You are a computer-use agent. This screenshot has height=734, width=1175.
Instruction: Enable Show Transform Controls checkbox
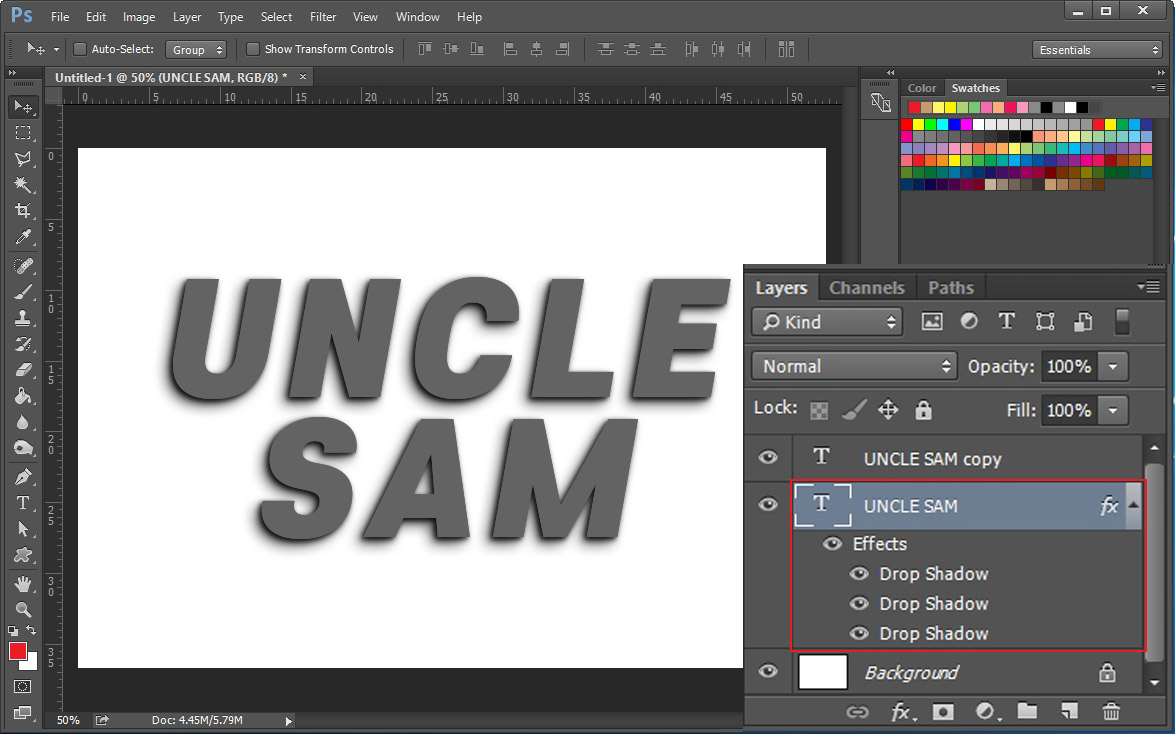[x=253, y=49]
